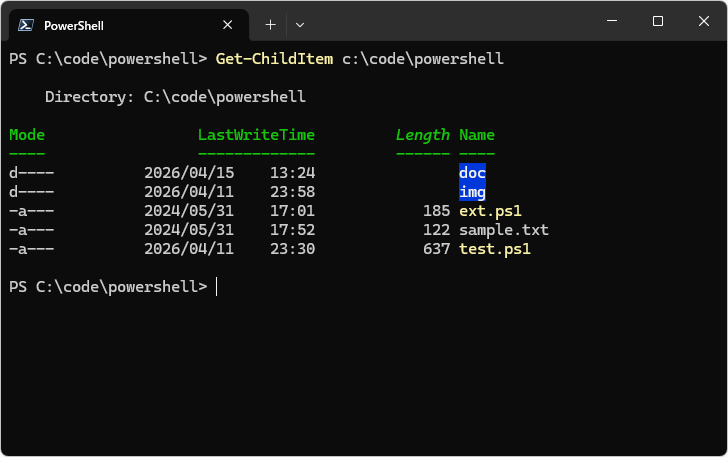Click the sample.txt file name
The height and width of the screenshot is (457, 728).
(x=504, y=230)
